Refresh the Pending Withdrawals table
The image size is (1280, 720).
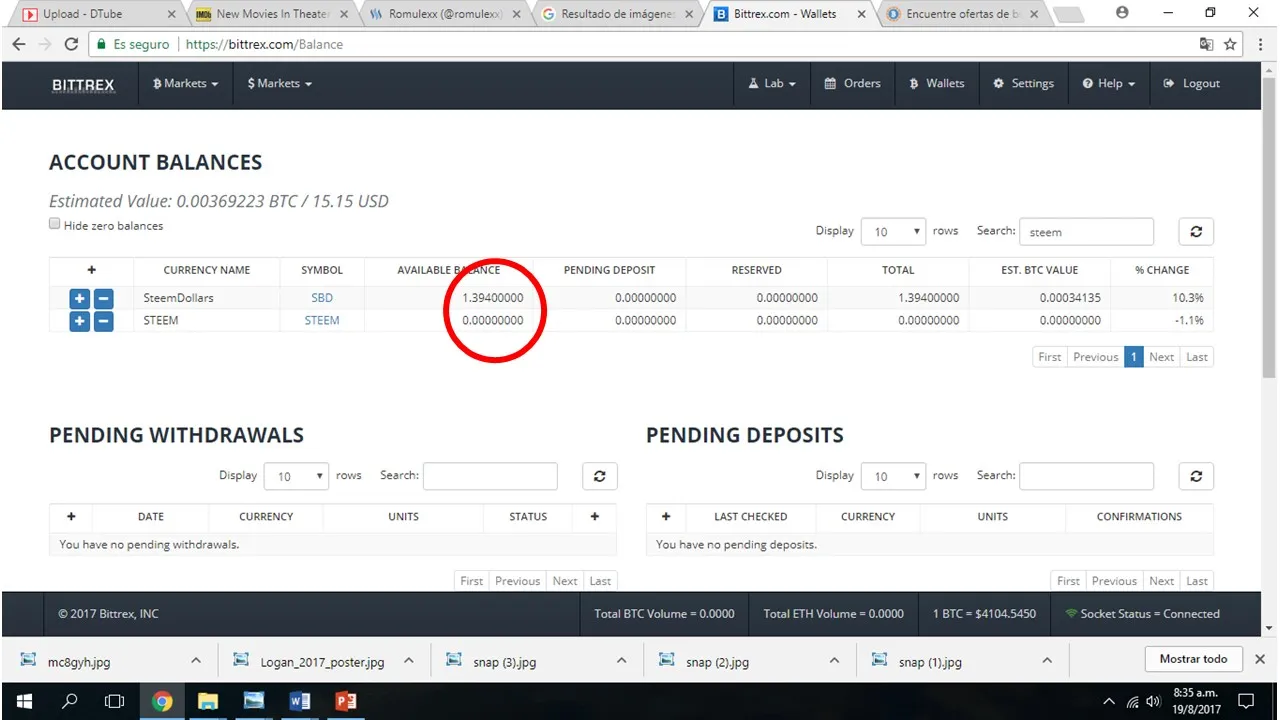[599, 476]
